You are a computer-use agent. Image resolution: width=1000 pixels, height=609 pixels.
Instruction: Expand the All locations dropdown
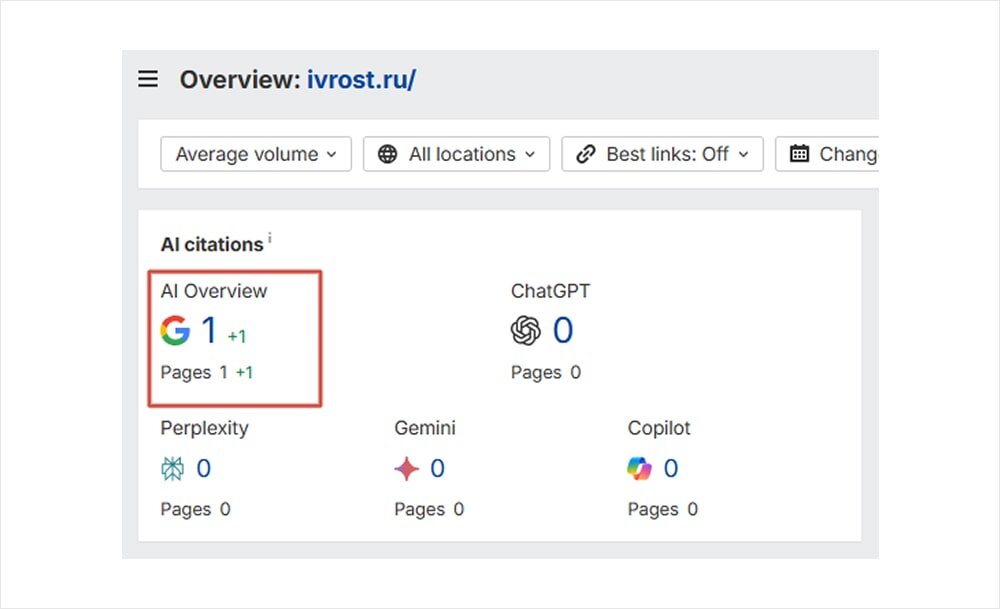(x=456, y=154)
